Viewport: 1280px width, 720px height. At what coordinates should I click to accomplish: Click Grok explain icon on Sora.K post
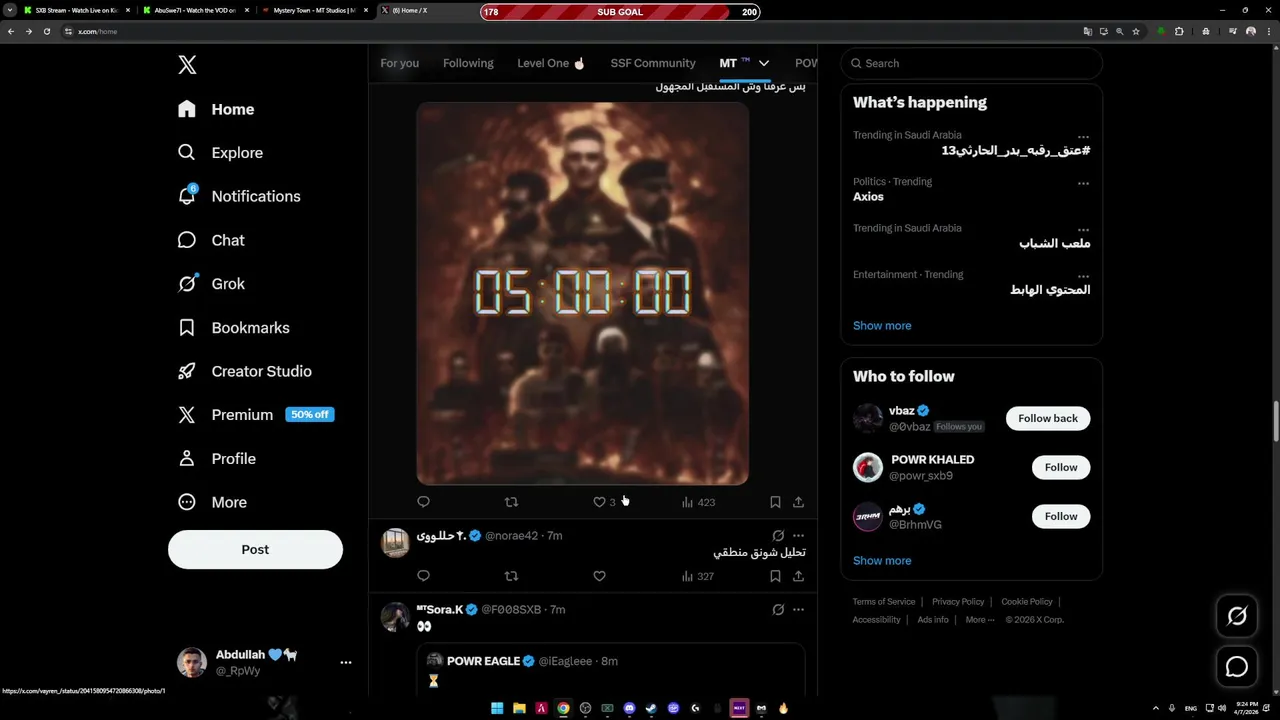(x=778, y=610)
